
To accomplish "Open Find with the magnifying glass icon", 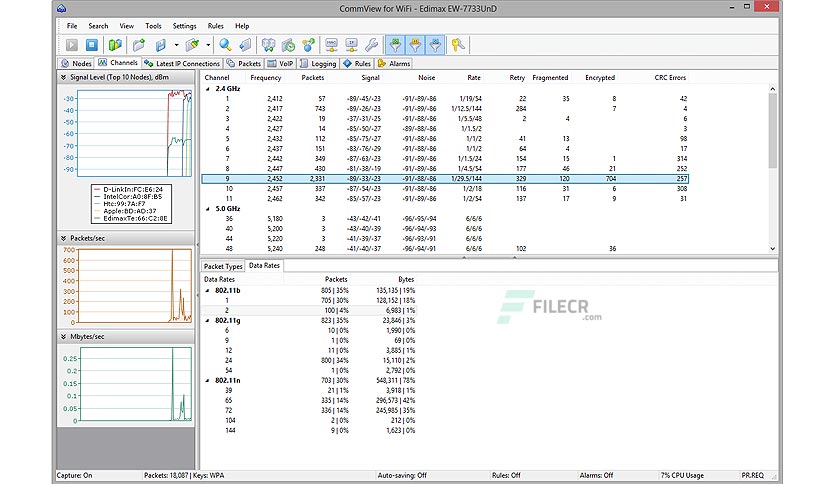I will pos(225,45).
